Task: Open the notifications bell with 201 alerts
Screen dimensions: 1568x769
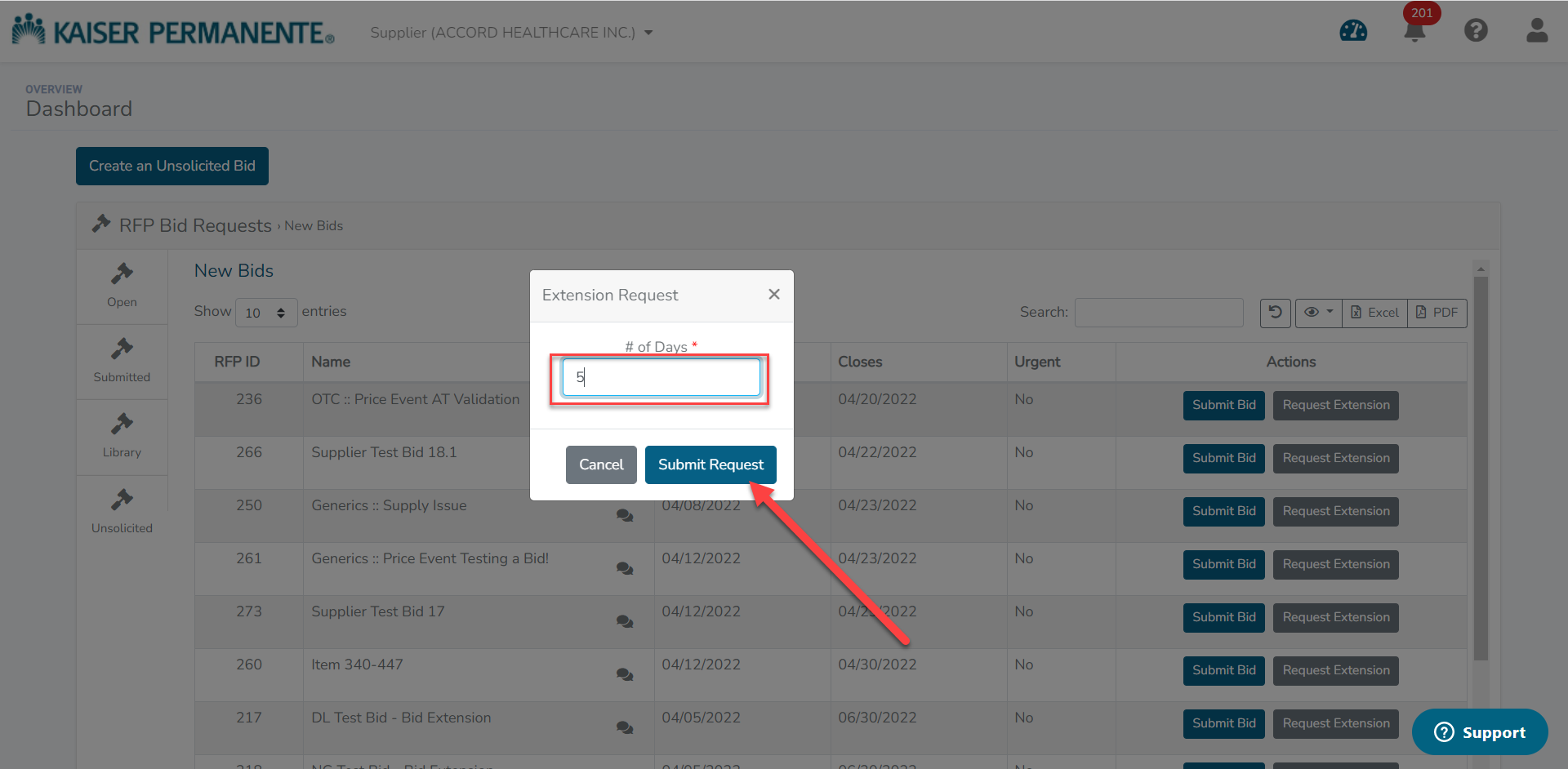Action: pos(1414,33)
